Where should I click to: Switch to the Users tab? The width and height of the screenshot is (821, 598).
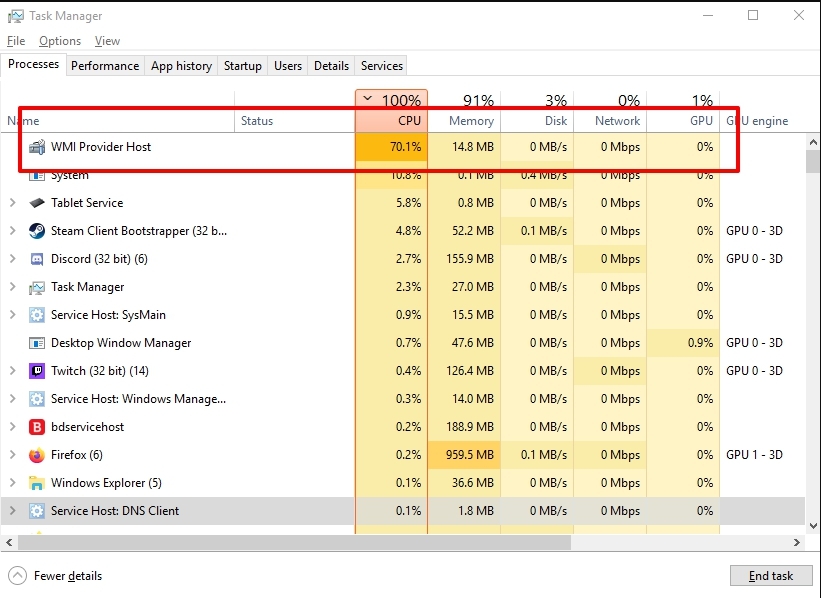pos(288,66)
